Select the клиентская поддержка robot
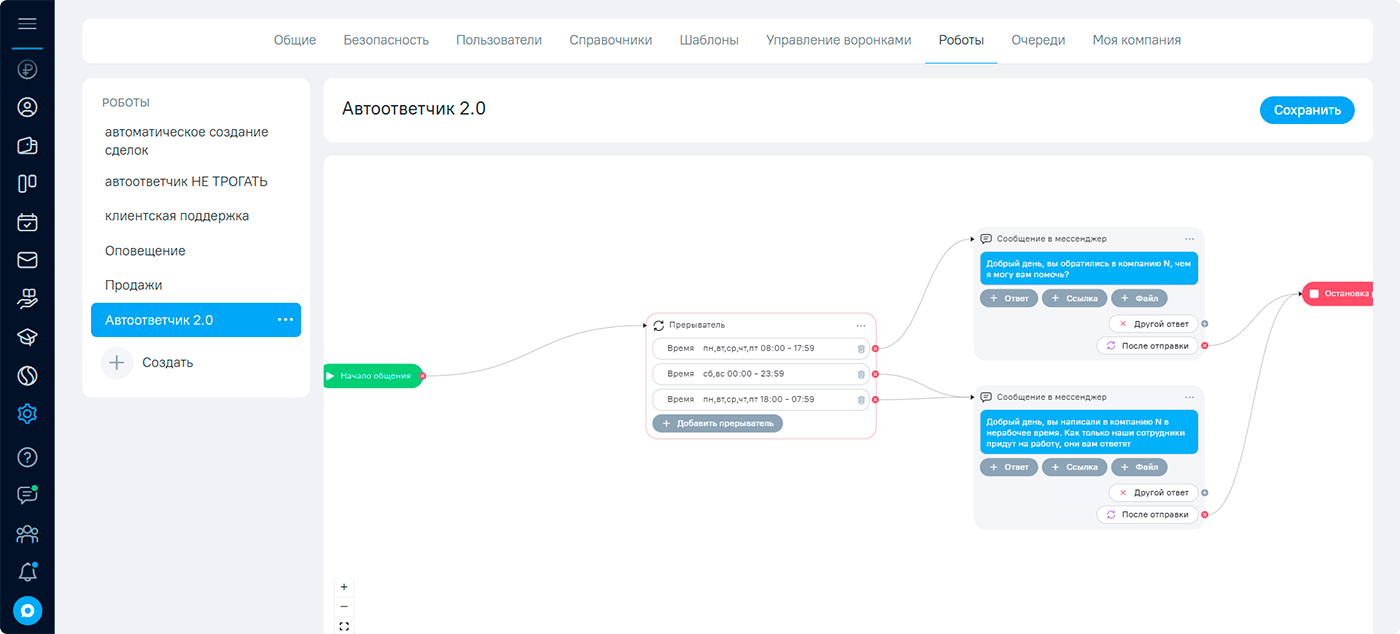The image size is (1400, 634). (x=177, y=216)
